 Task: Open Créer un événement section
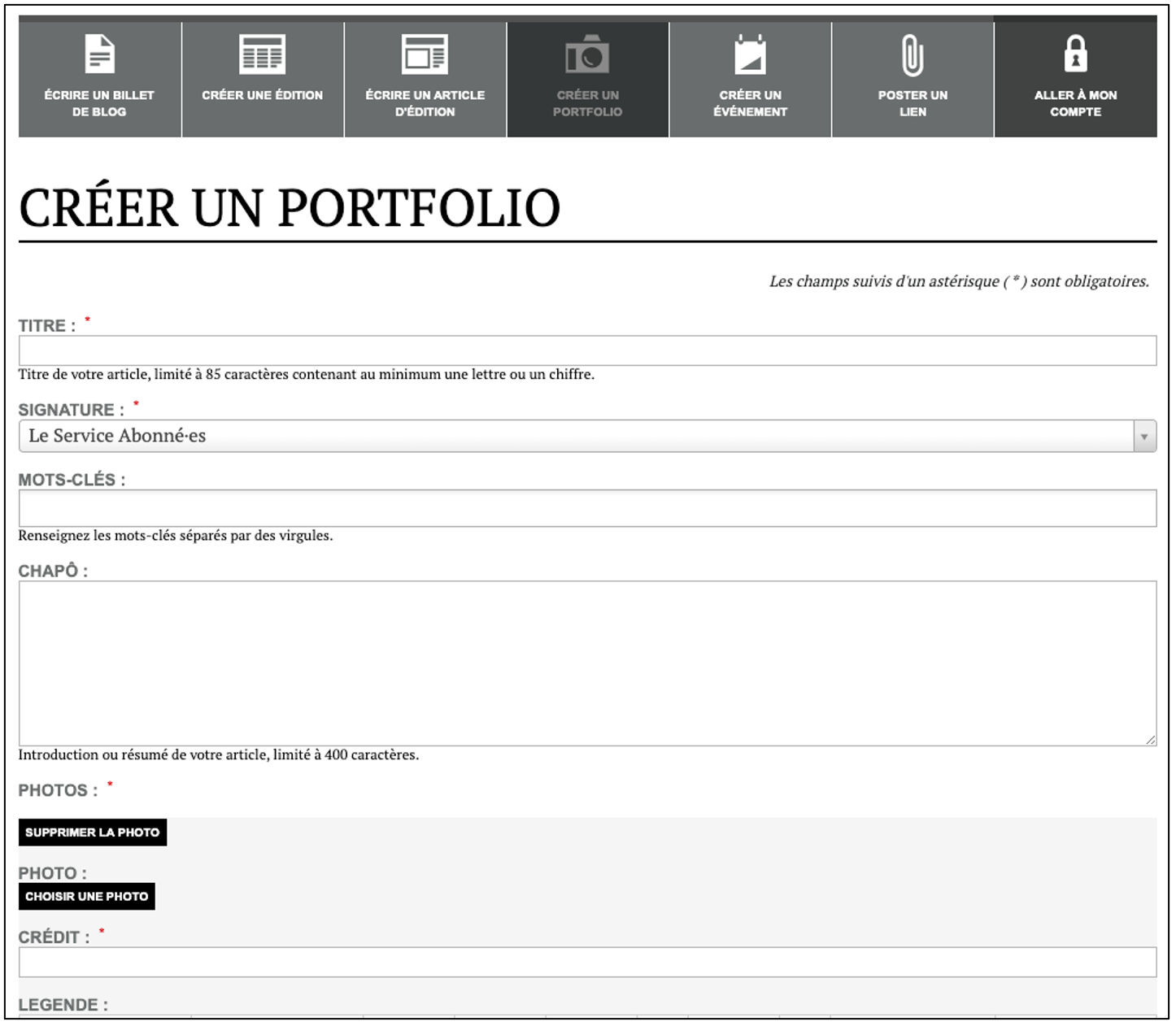click(750, 103)
